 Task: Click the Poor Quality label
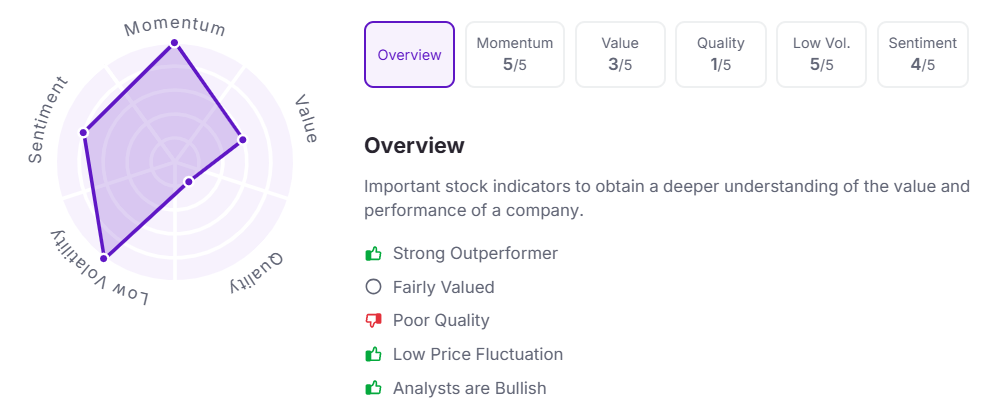(441, 321)
